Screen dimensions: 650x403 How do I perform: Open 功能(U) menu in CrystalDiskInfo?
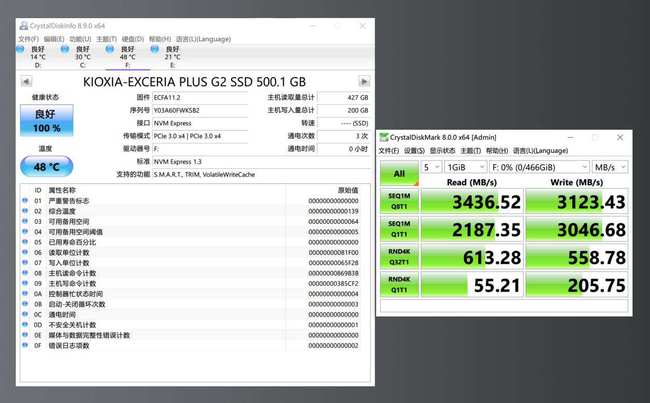coord(80,39)
